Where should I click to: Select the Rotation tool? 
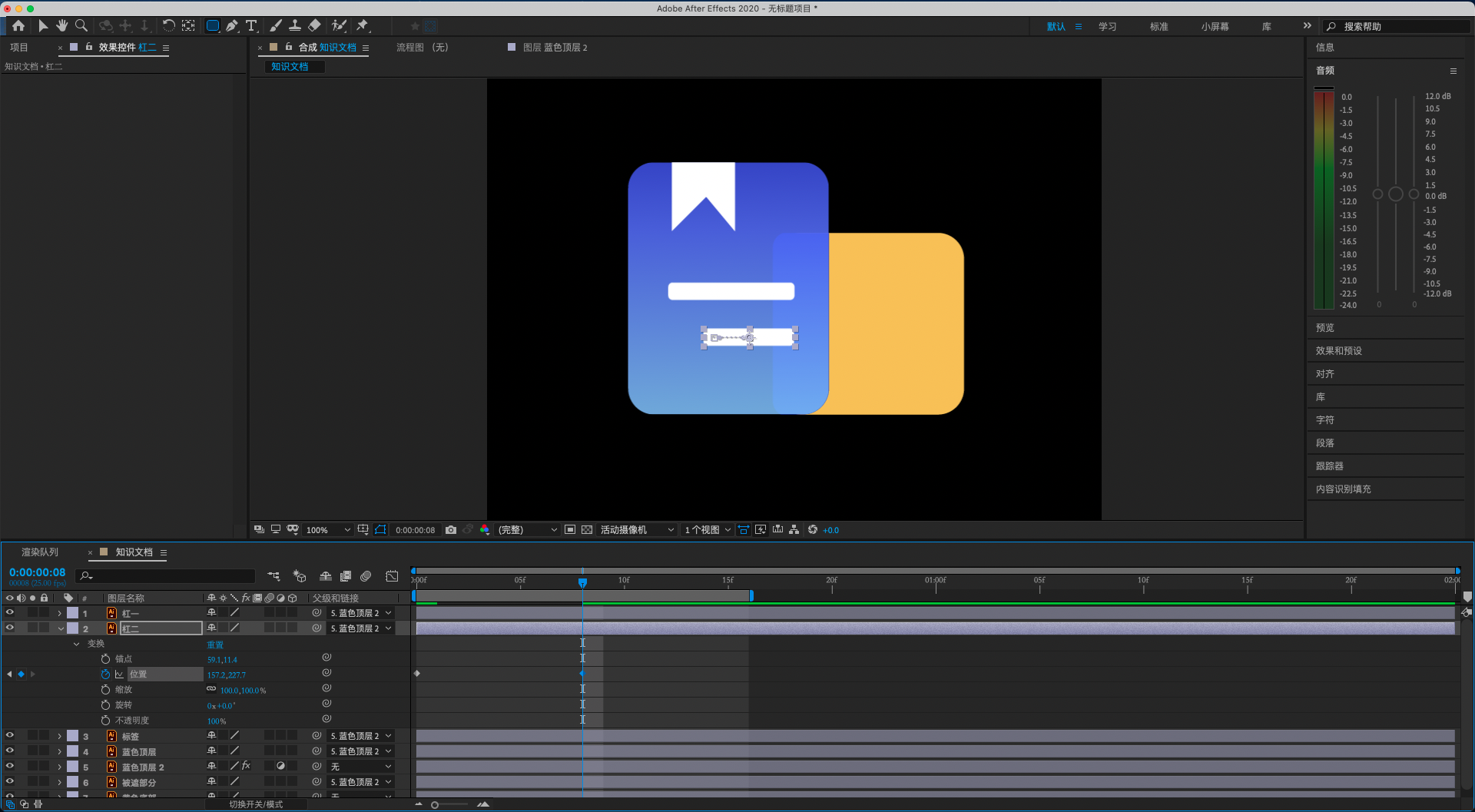[168, 25]
